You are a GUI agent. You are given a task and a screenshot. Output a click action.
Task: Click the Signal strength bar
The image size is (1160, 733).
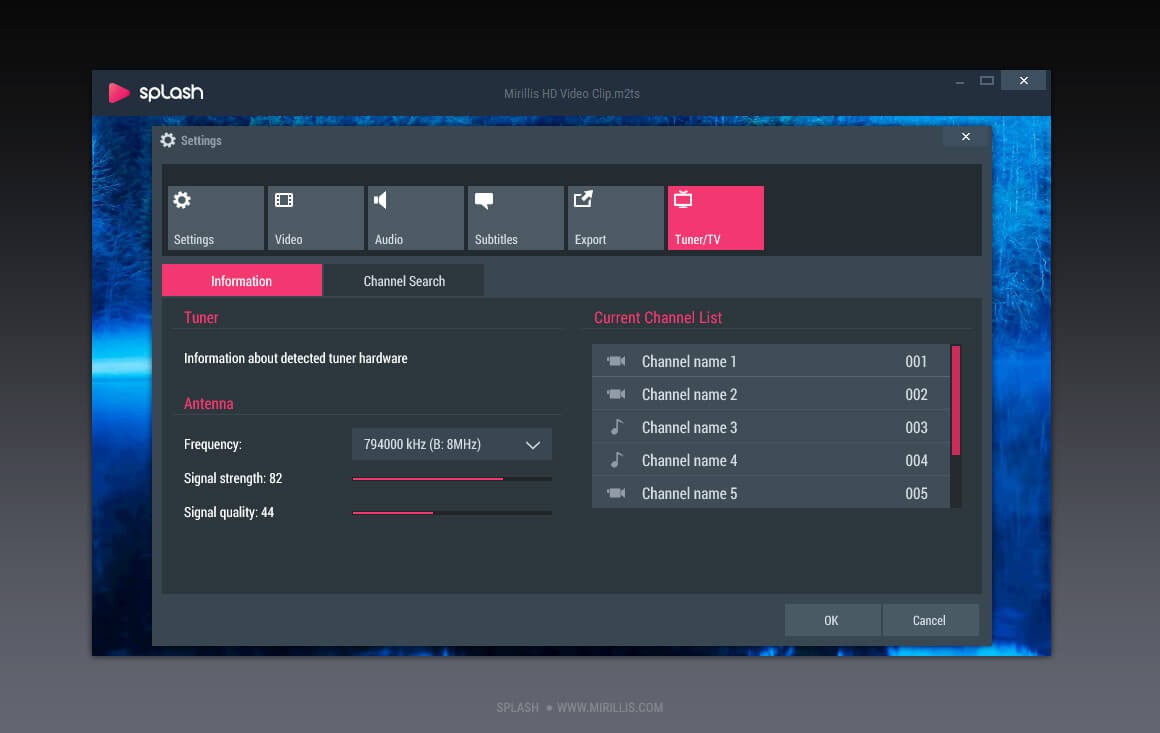pyautogui.click(x=452, y=479)
